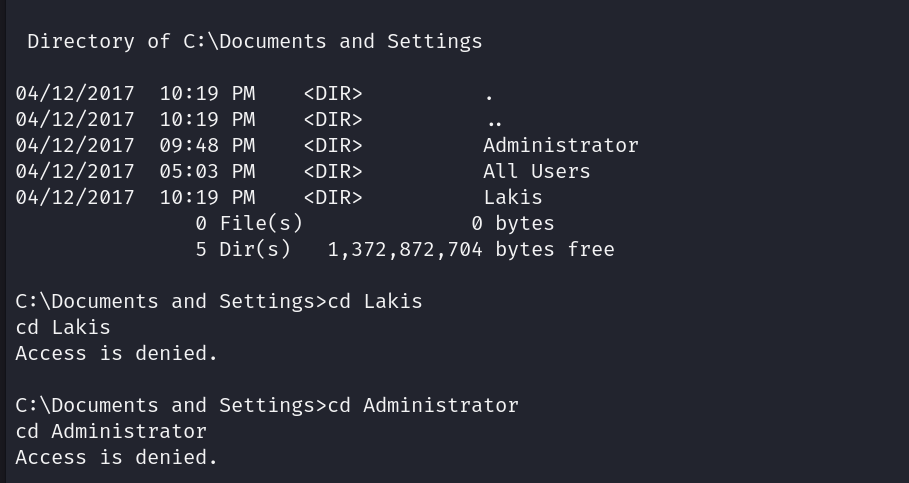Click the double-dot parent directory entry
The width and height of the screenshot is (909, 483).
[x=489, y=120]
